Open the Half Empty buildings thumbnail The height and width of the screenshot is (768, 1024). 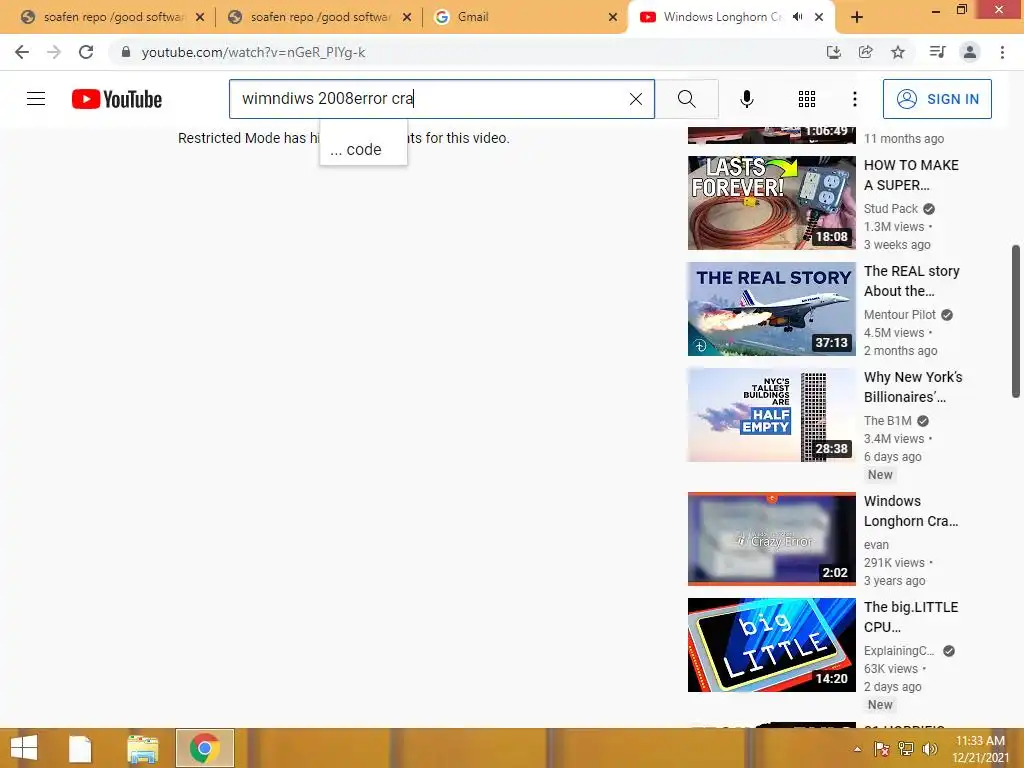tap(771, 415)
